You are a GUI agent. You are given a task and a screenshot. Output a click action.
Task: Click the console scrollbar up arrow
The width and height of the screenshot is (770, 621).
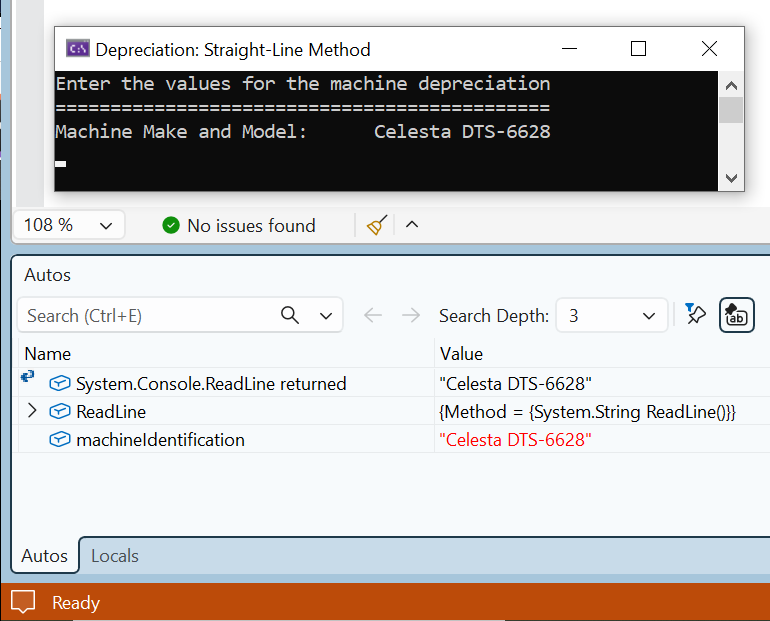pyautogui.click(x=731, y=86)
